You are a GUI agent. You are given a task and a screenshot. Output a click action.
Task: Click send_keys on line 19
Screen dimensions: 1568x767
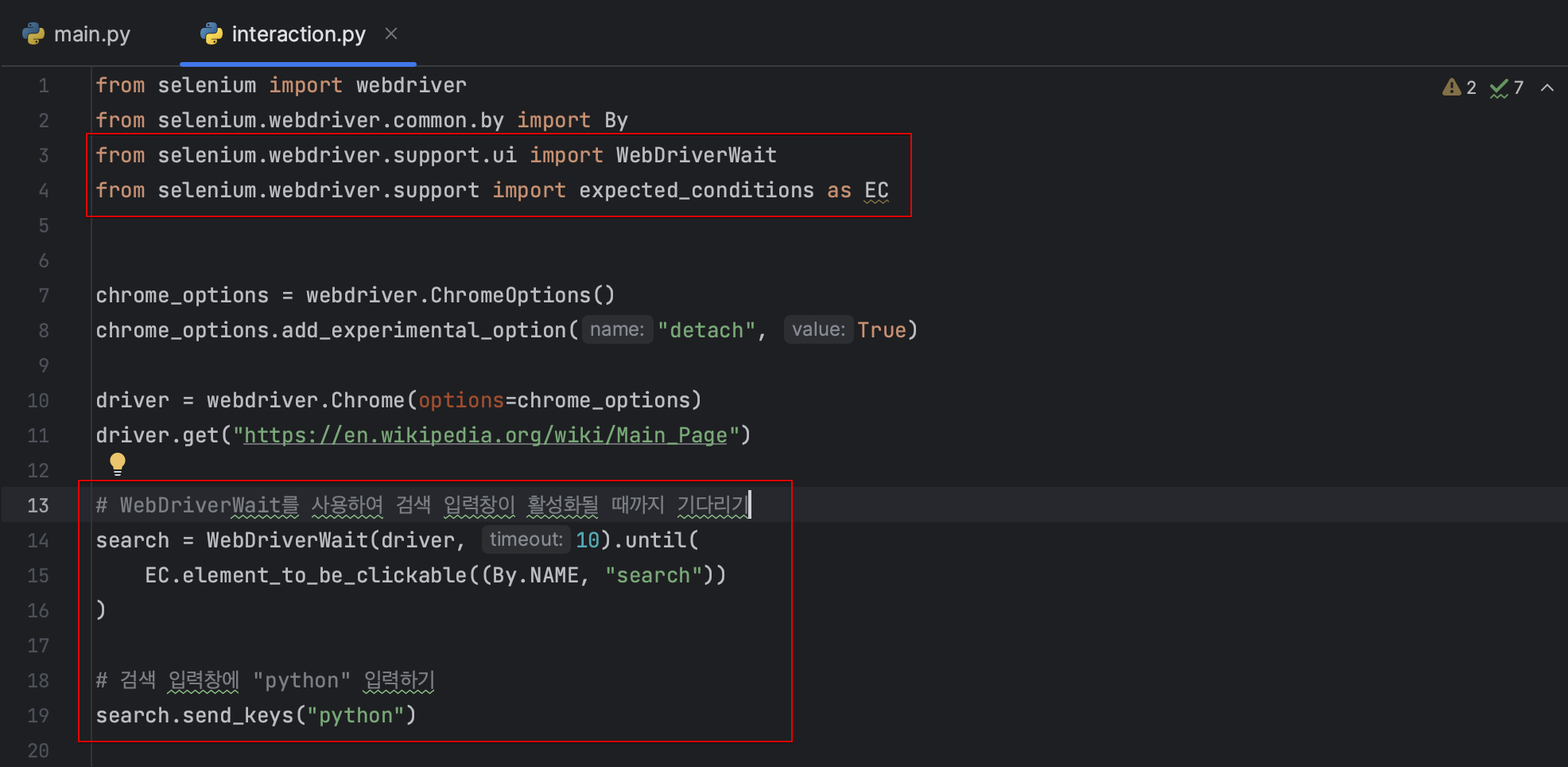pyautogui.click(x=239, y=715)
